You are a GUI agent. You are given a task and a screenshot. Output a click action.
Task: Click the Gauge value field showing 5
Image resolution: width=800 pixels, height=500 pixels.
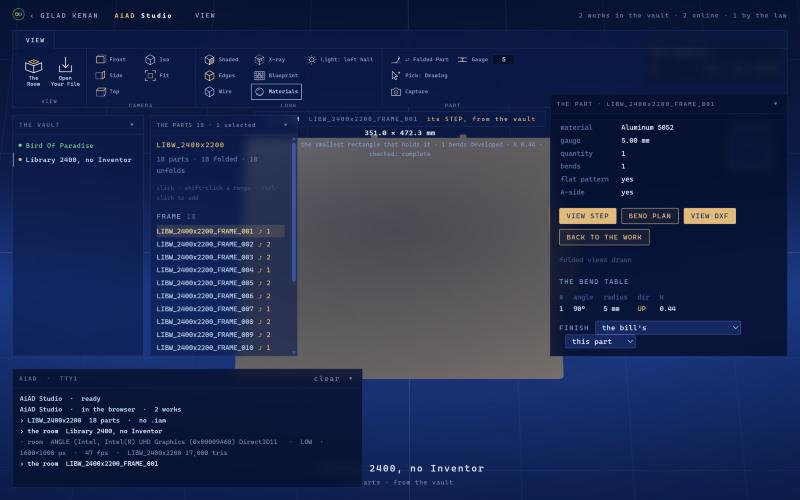(503, 60)
